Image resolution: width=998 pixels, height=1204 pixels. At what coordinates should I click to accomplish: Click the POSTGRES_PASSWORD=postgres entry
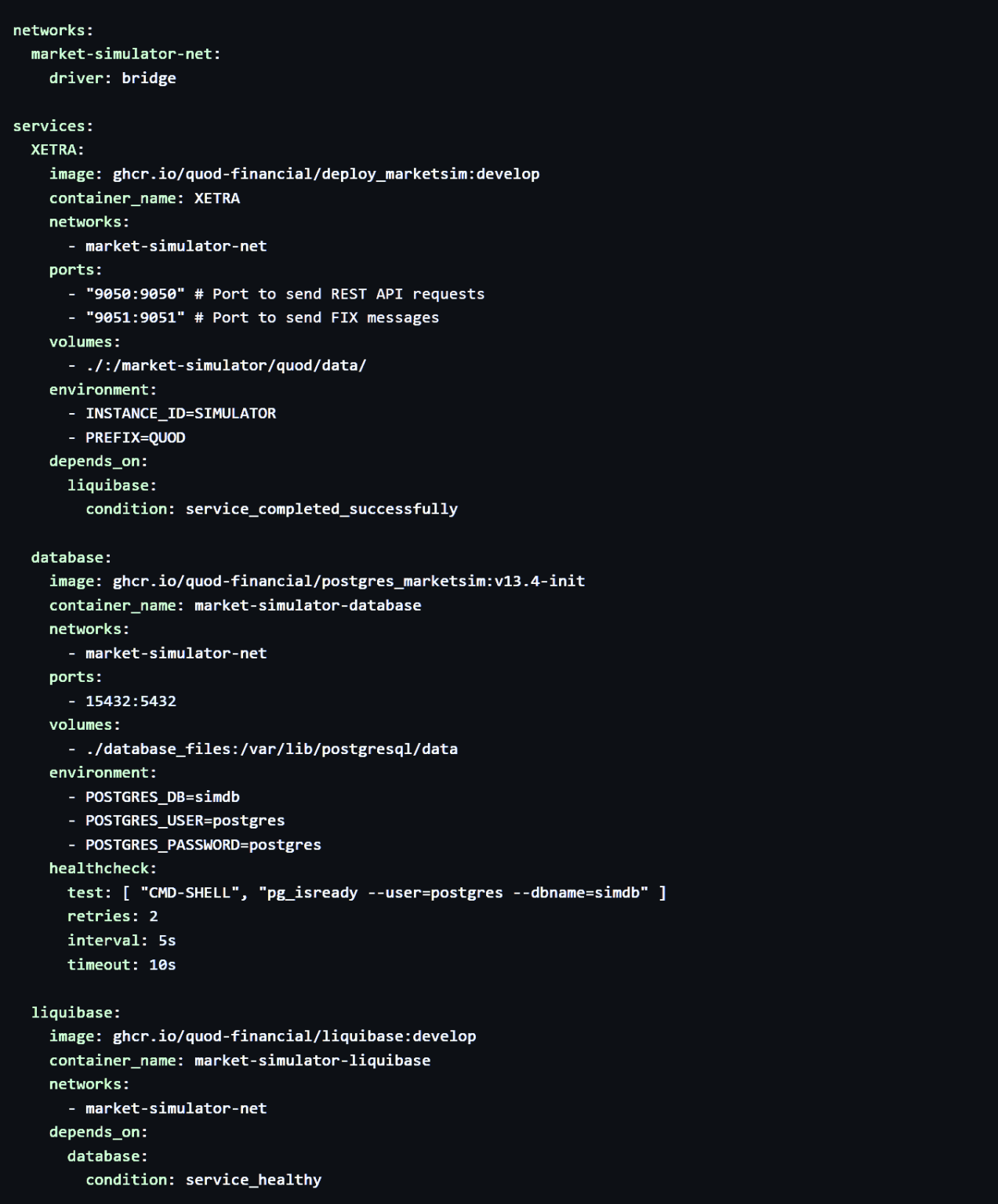point(203,844)
